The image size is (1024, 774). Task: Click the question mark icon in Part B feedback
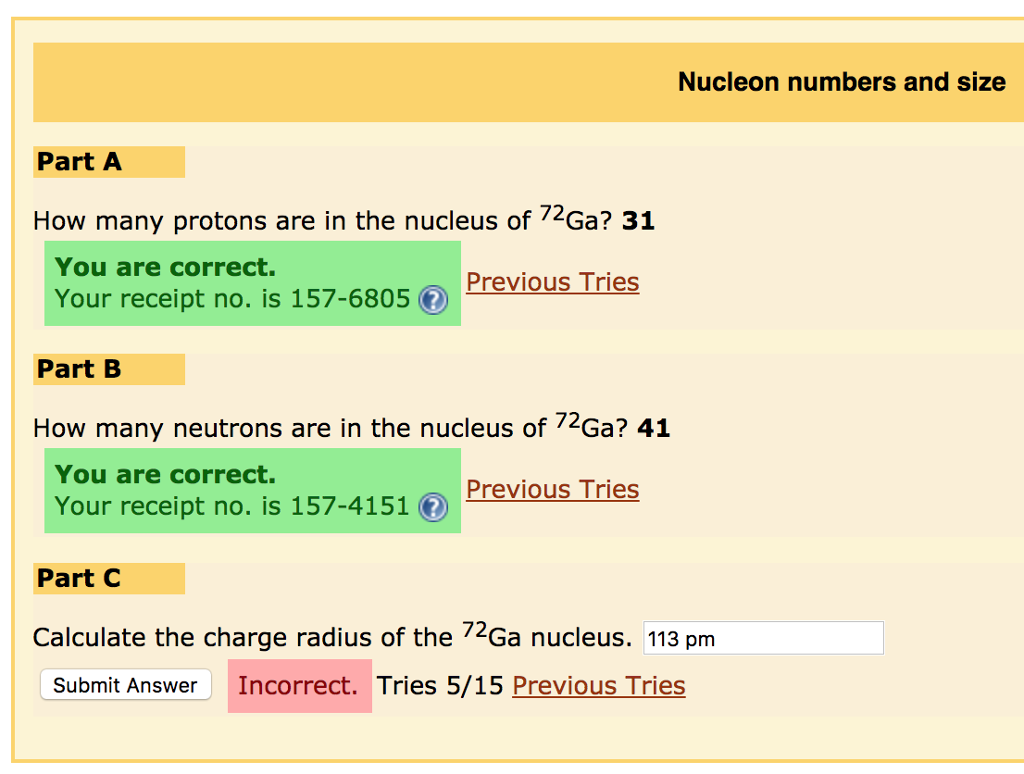pos(432,507)
